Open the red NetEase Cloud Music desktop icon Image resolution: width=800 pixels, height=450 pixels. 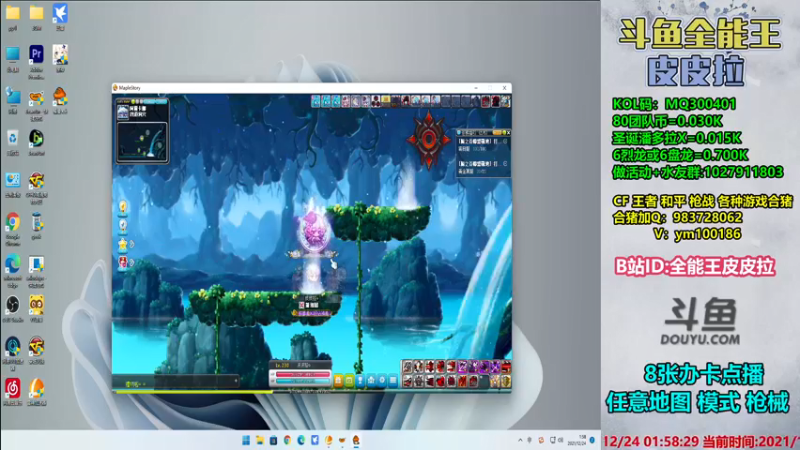[x=13, y=388]
